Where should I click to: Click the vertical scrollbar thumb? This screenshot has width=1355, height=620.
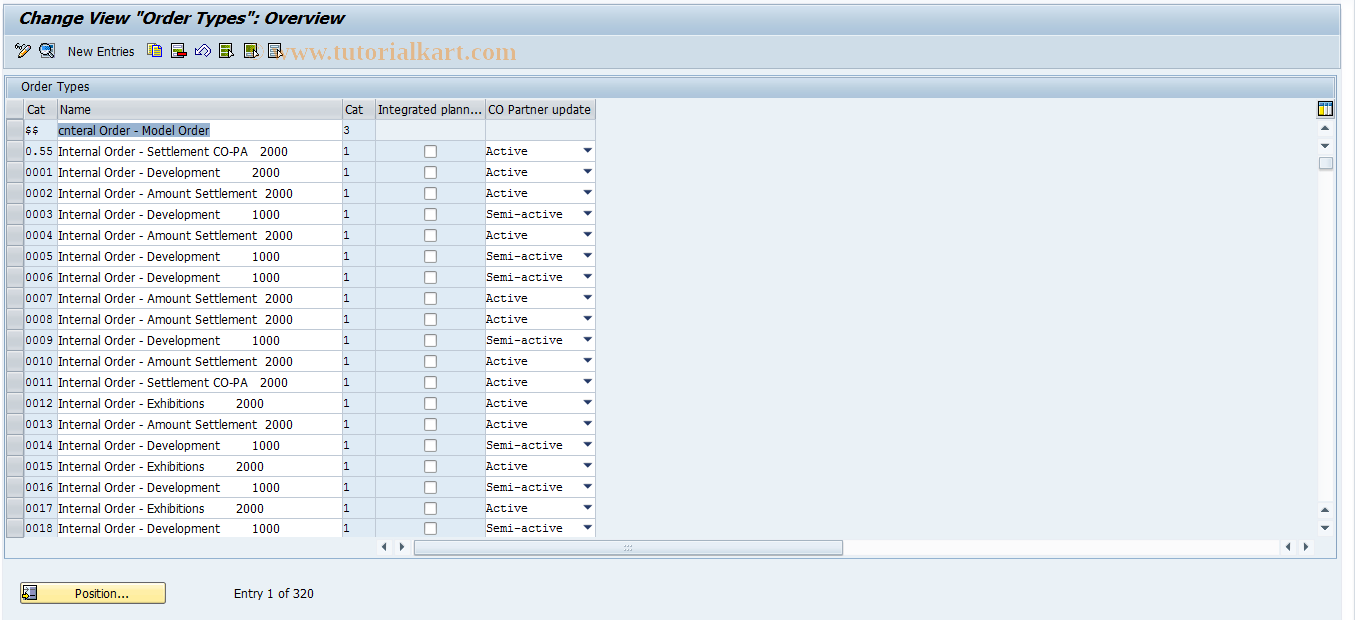[x=1325, y=163]
